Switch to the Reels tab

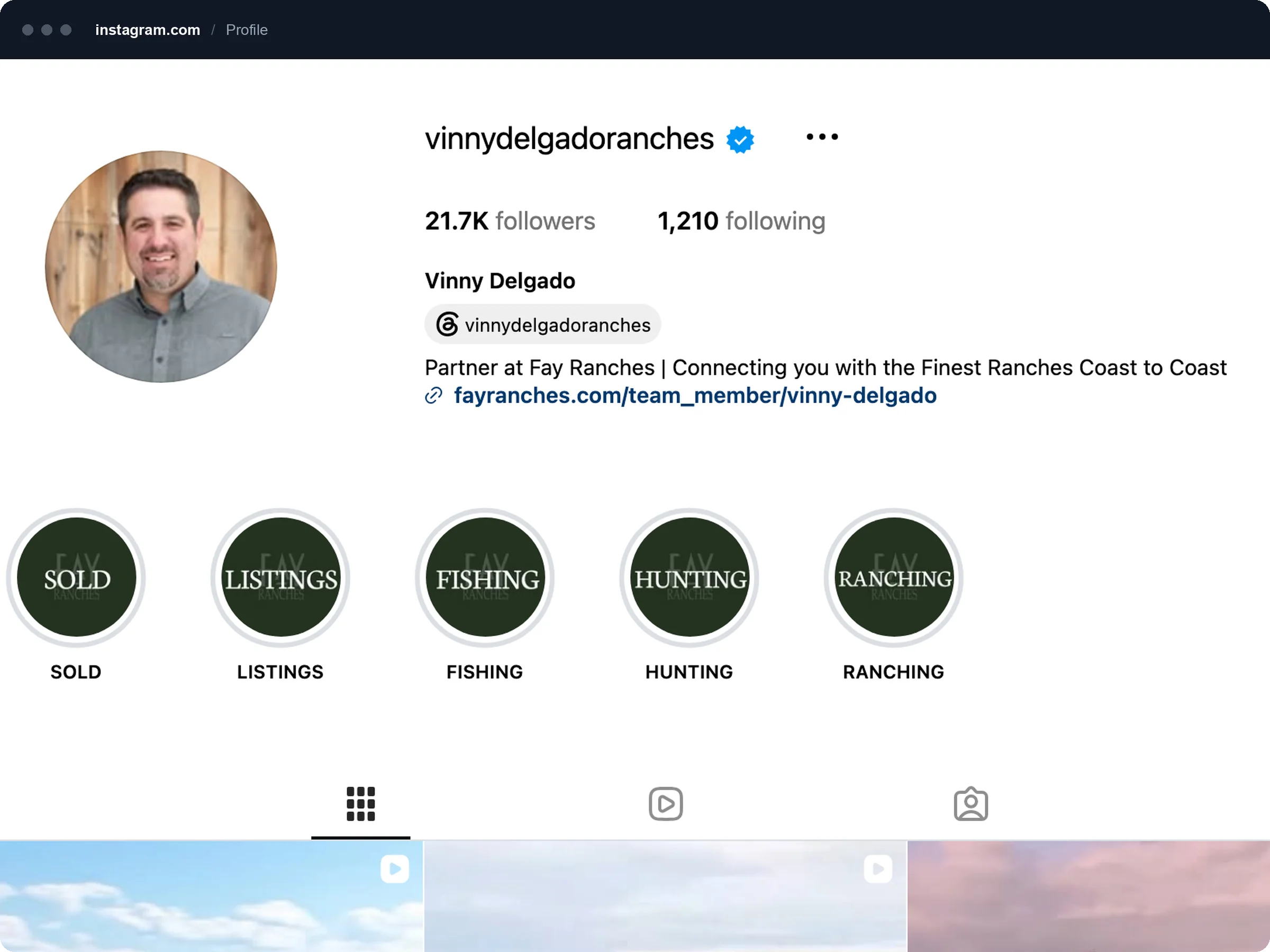666,803
